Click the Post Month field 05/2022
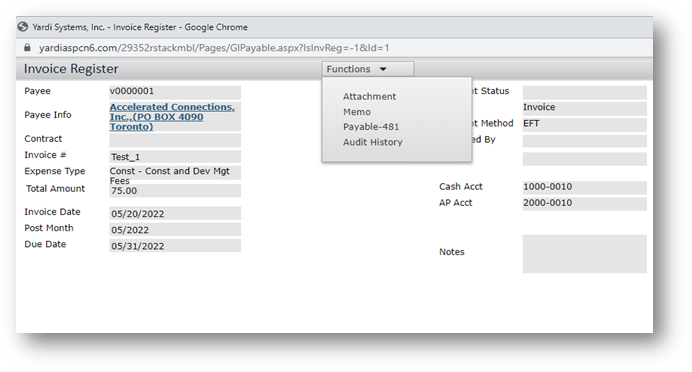Screen dimensions: 692x372 175,229
